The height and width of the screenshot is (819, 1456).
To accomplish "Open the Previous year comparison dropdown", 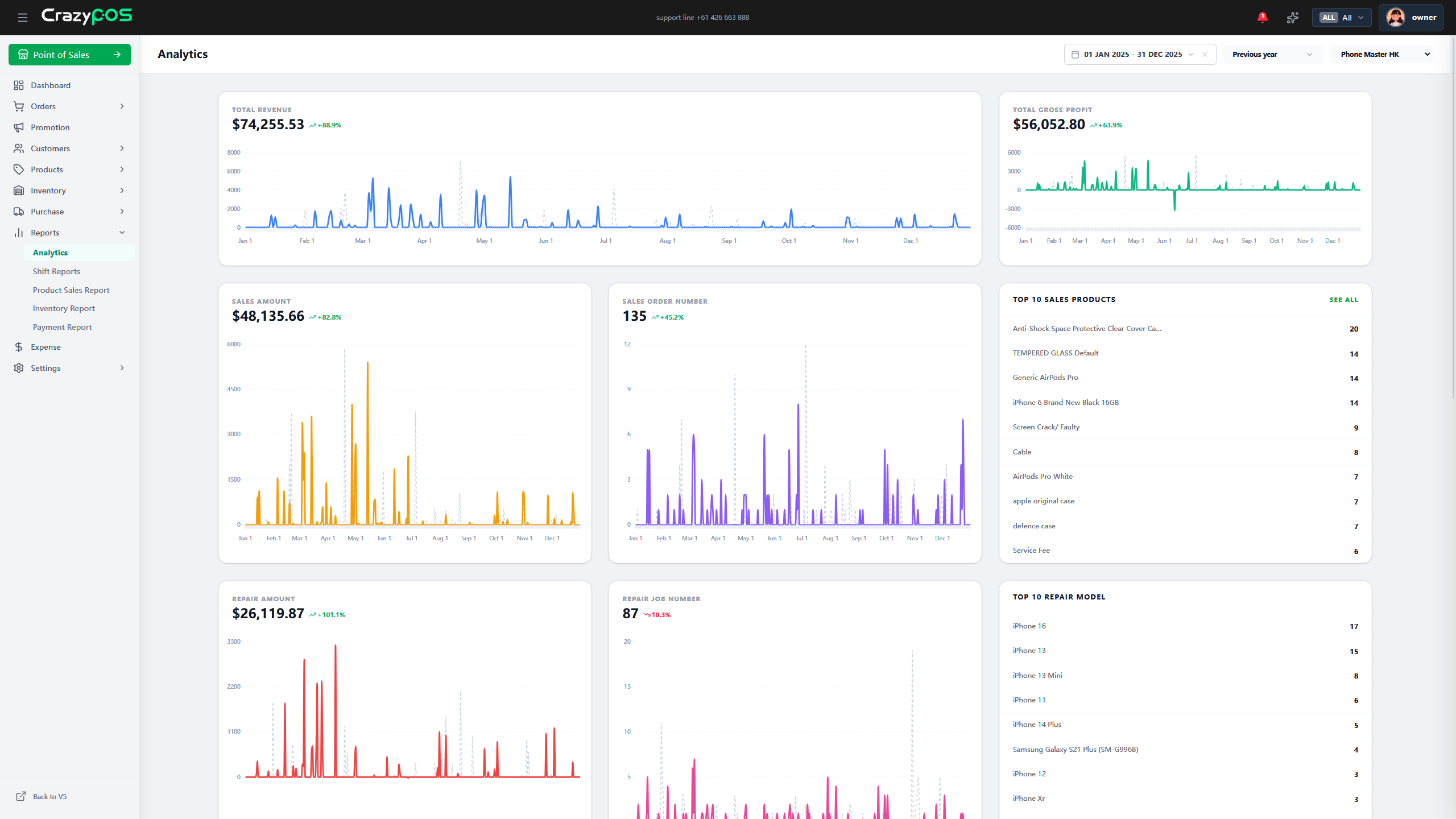I will [x=1272, y=55].
